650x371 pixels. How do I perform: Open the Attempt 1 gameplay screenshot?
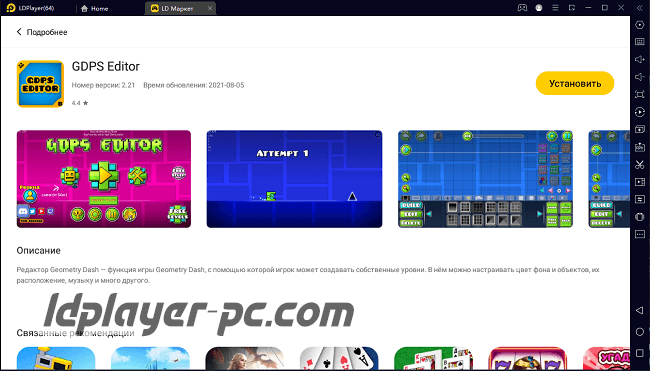(294, 179)
